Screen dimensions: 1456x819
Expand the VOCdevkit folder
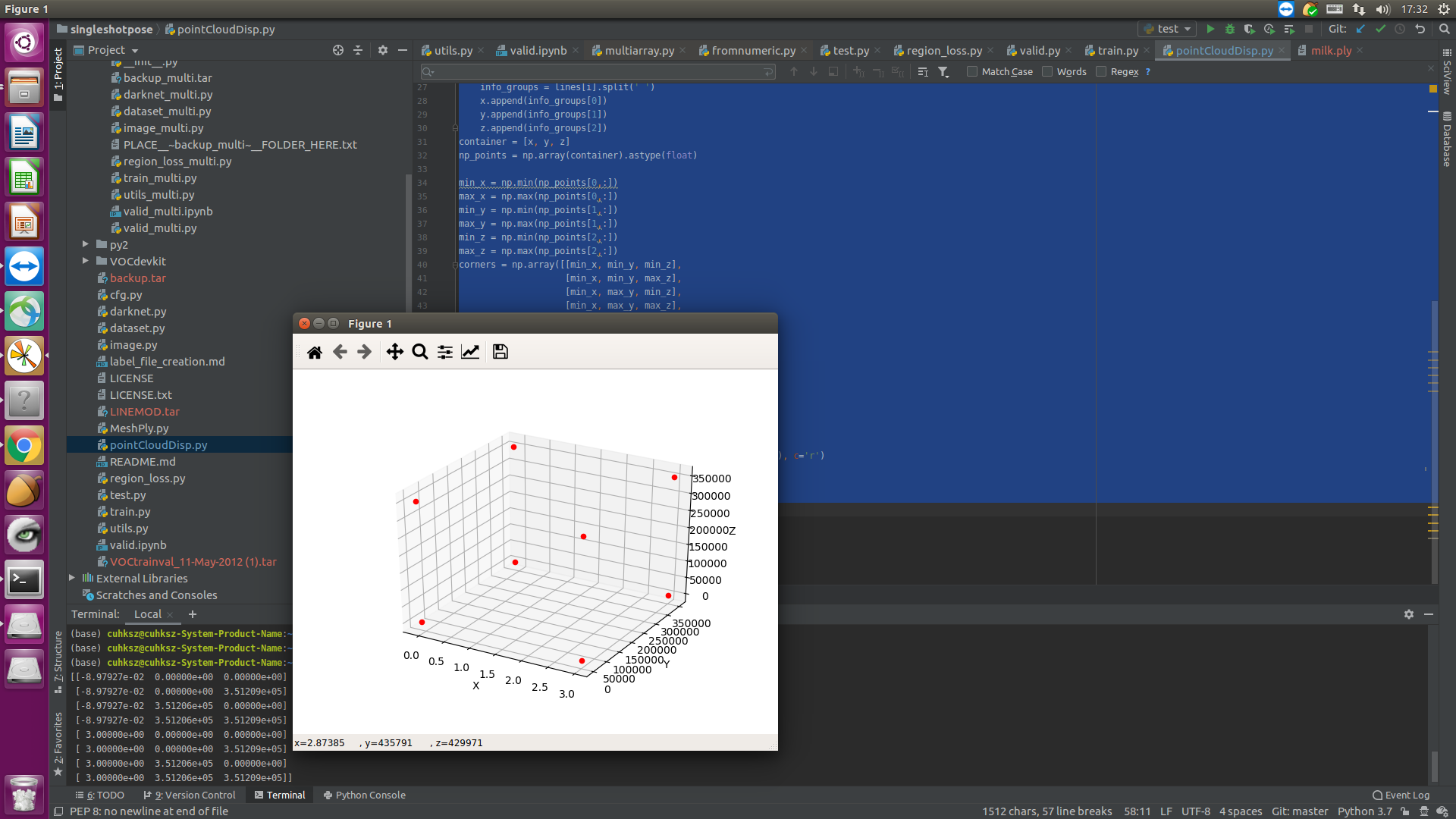[84, 261]
